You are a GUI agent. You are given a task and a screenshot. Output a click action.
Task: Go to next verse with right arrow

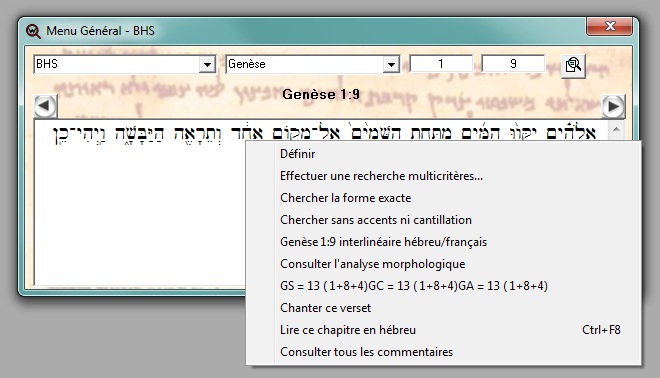tap(613, 106)
